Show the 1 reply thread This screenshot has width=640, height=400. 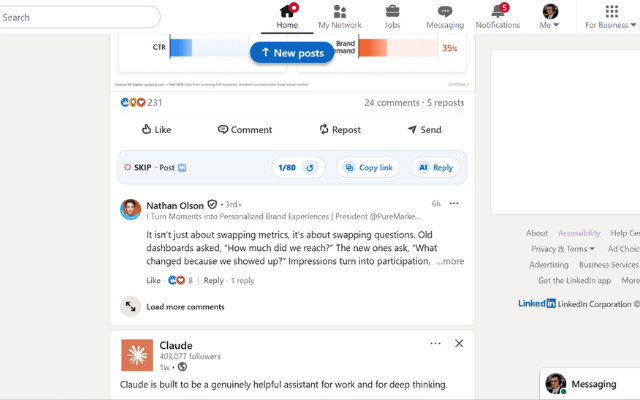(242, 280)
